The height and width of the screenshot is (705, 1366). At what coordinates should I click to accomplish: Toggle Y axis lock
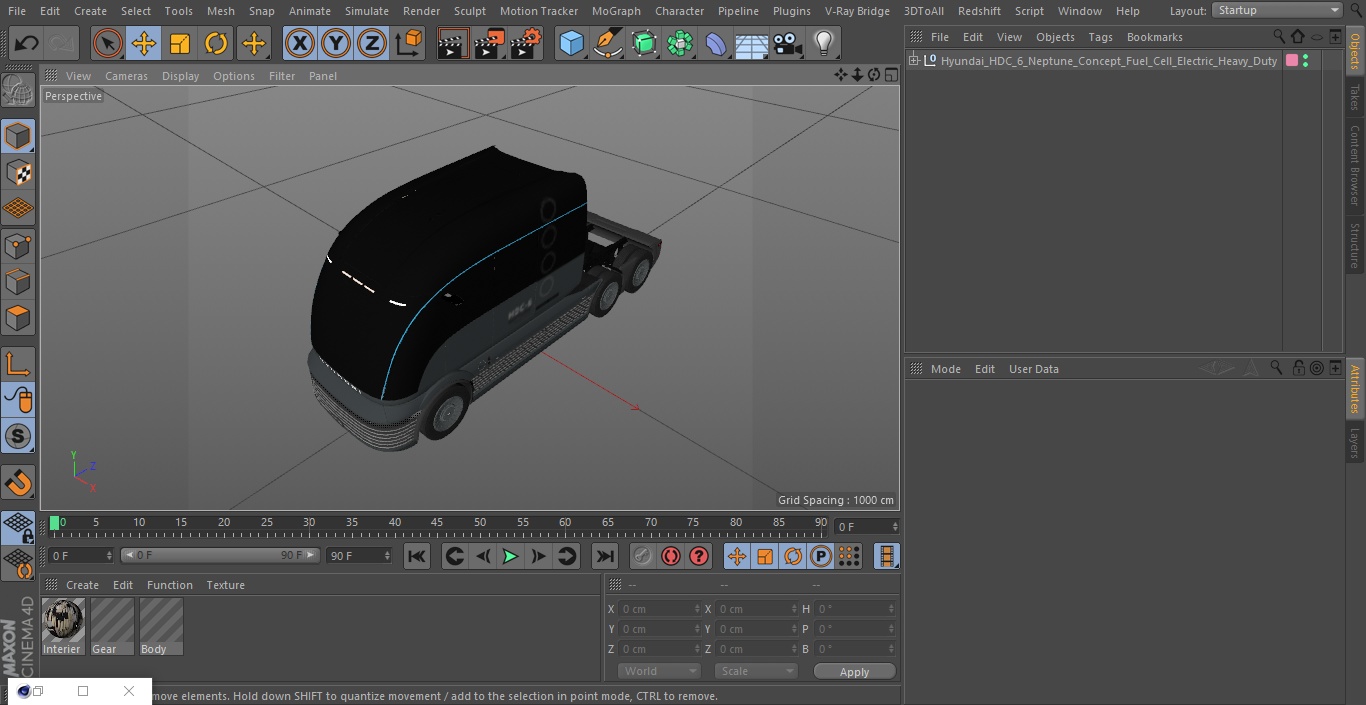(x=336, y=43)
